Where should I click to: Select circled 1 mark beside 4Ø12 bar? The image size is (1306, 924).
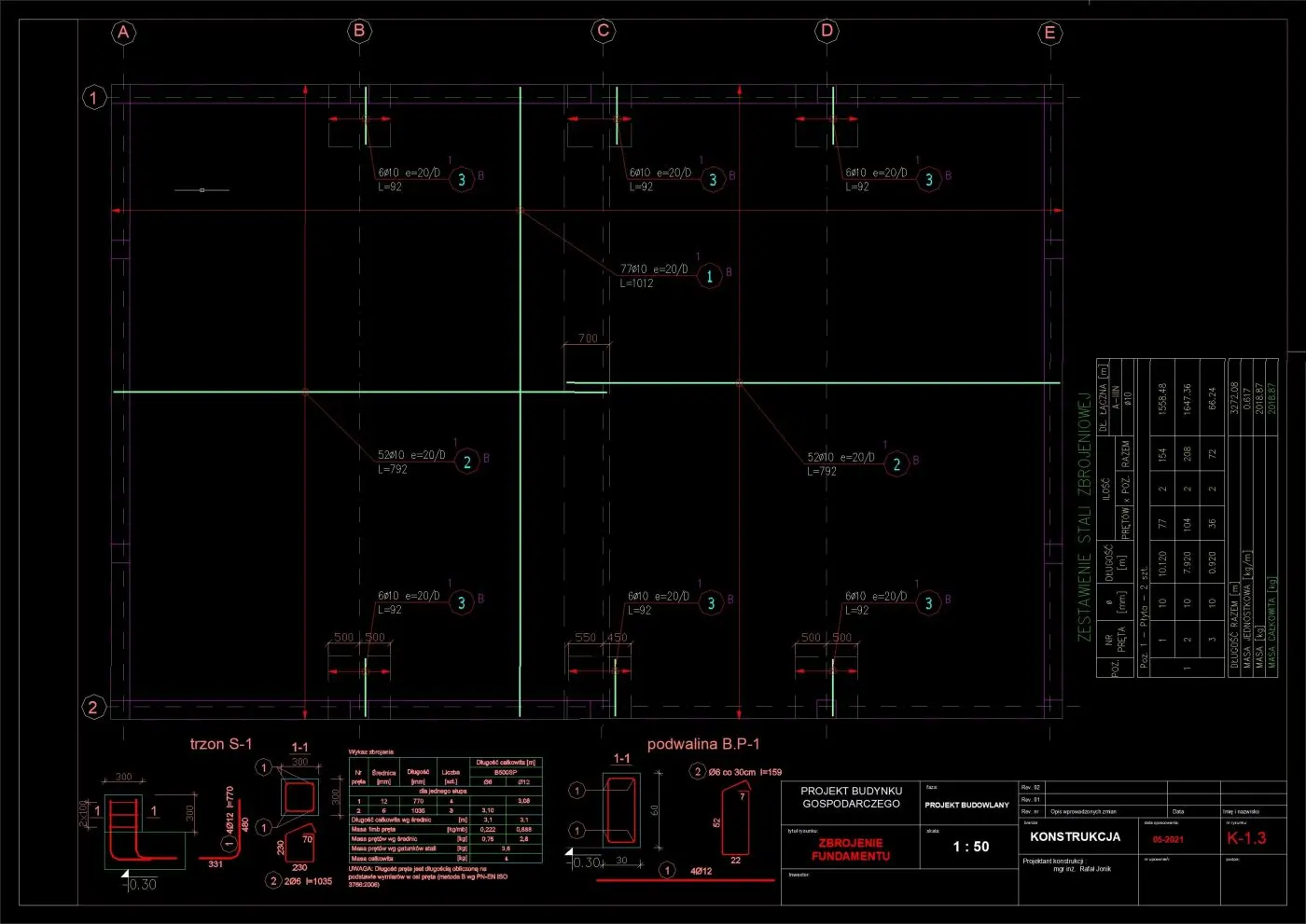pos(666,870)
